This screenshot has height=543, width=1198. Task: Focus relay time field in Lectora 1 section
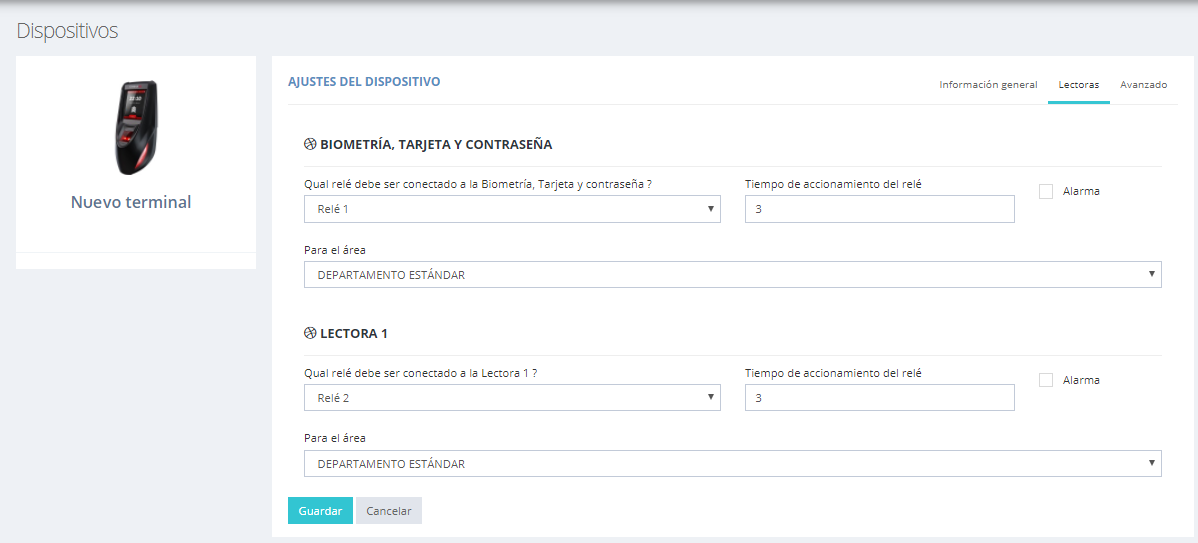pos(879,398)
